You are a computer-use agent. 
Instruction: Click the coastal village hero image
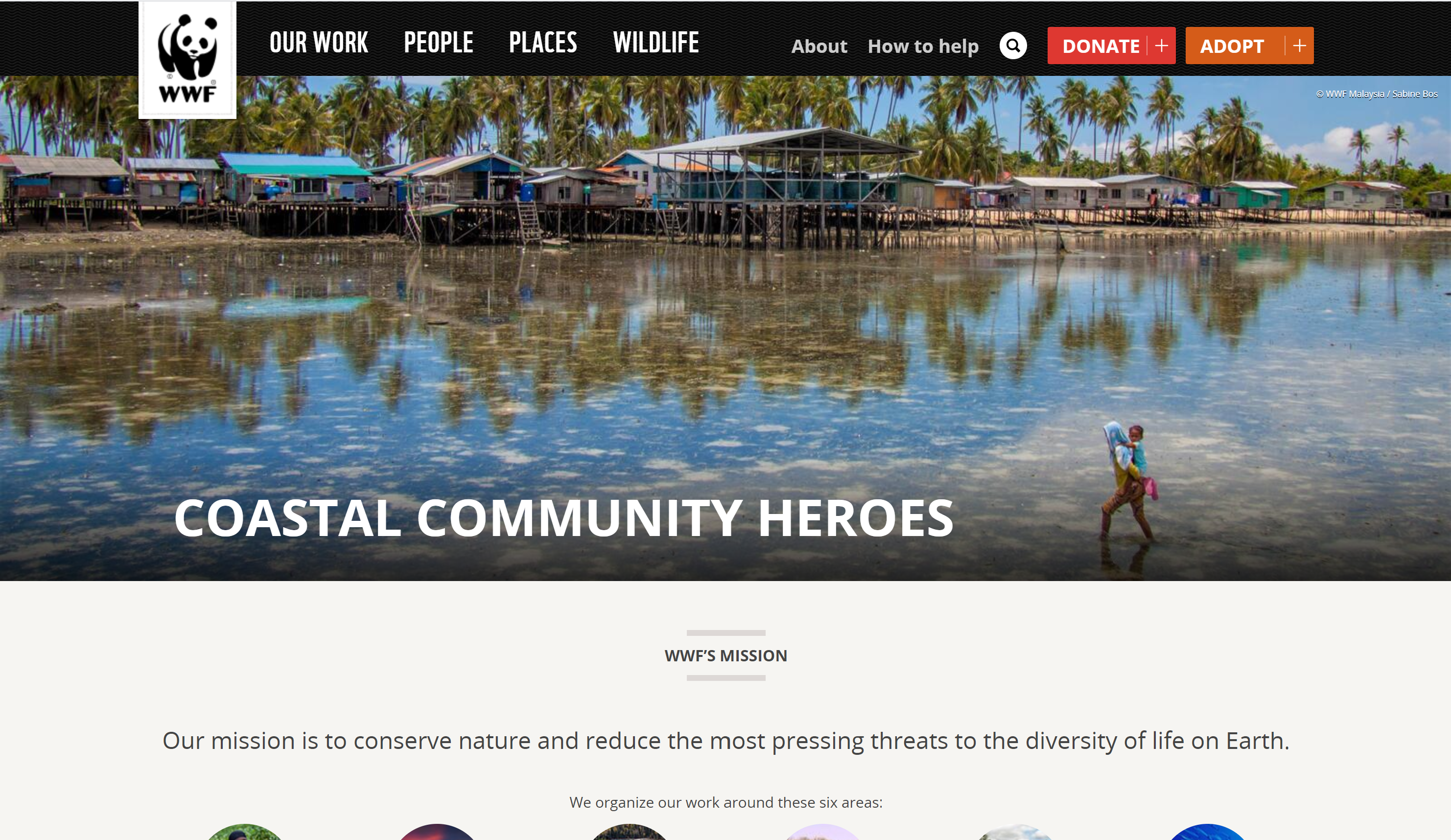pos(725,328)
